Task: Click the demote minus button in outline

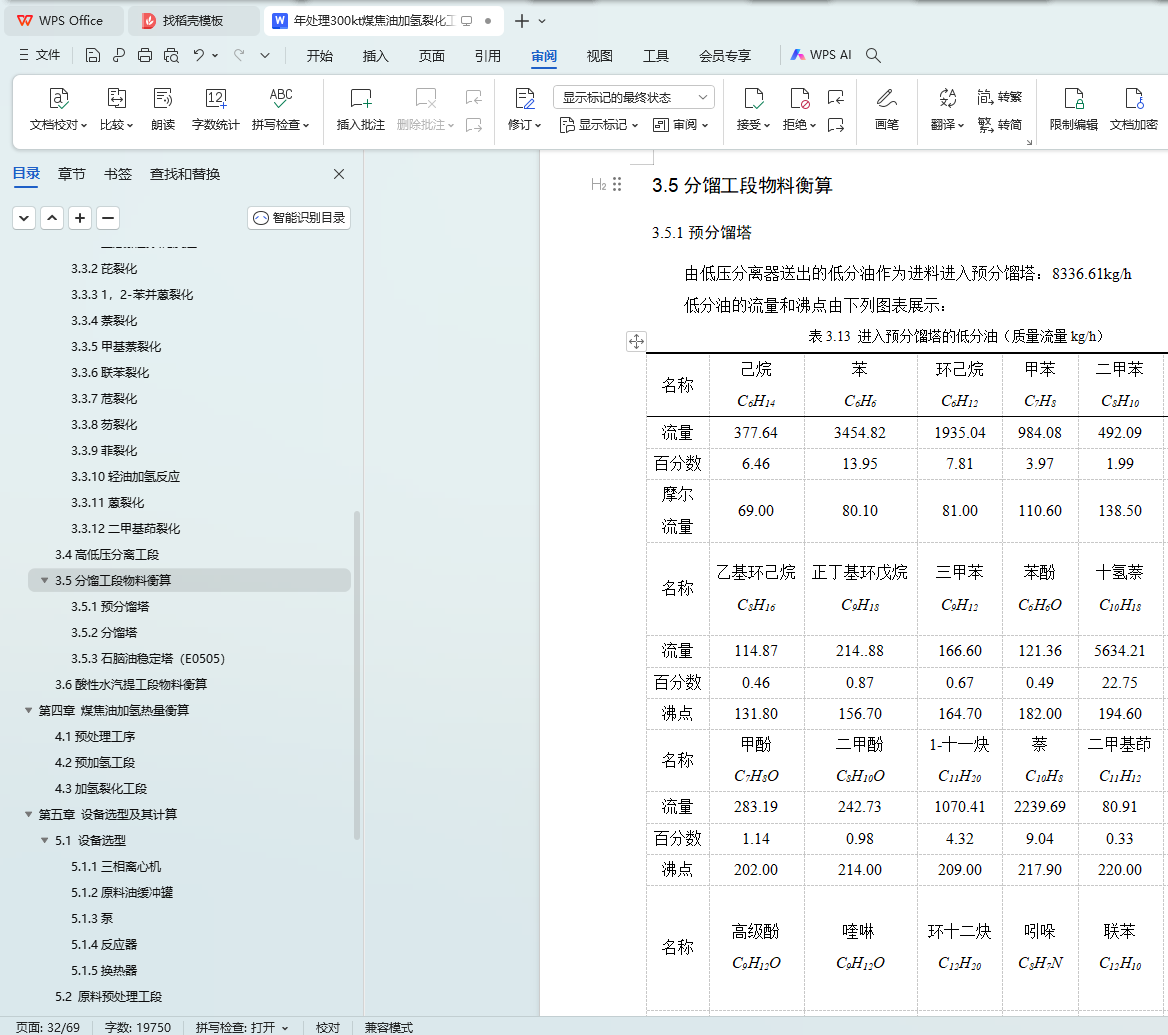Action: [108, 218]
